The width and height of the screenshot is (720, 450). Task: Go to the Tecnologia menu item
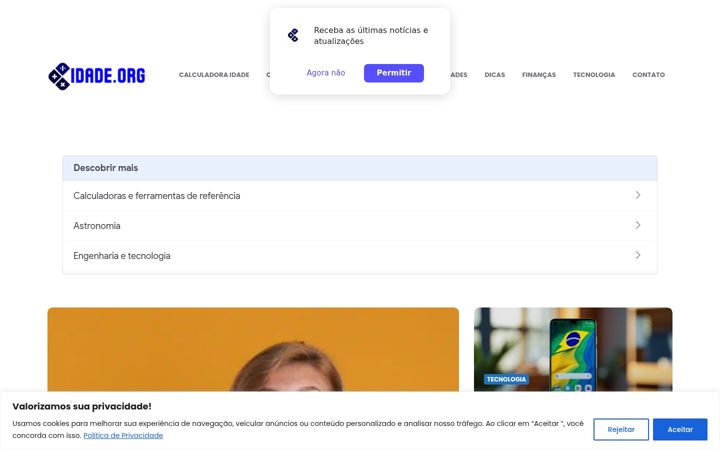coord(594,75)
